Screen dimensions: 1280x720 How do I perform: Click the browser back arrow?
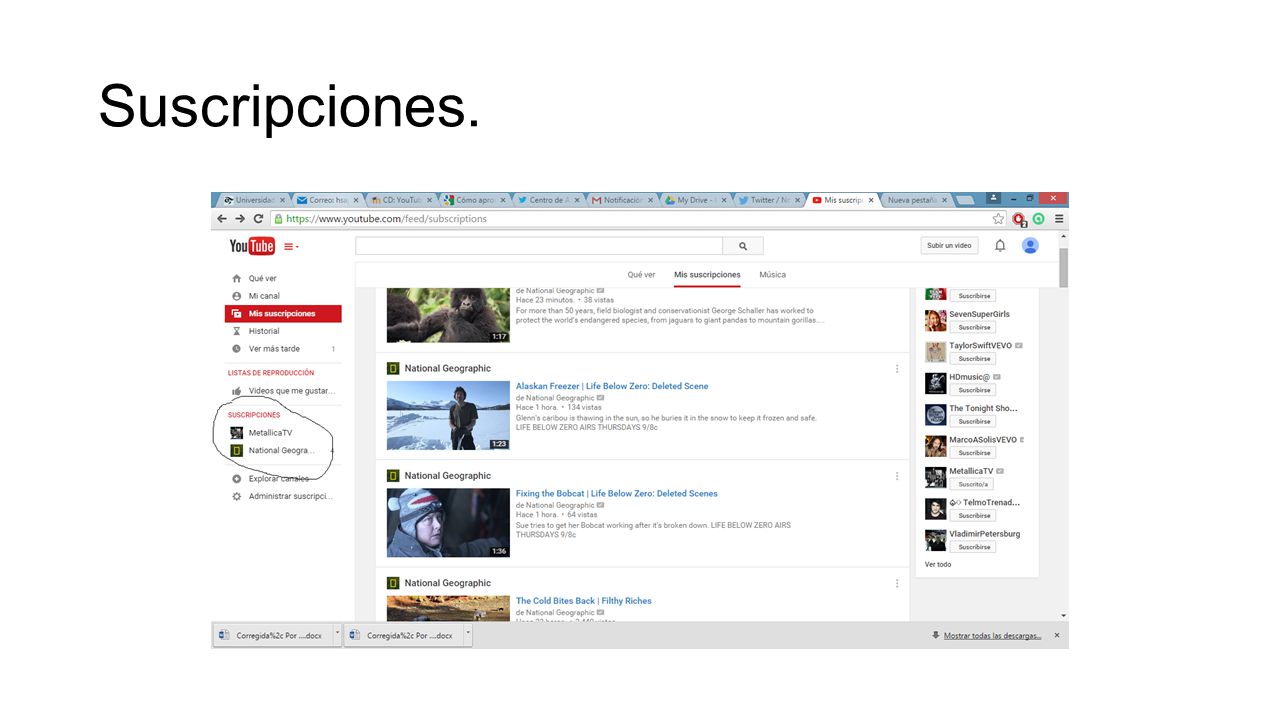pos(222,219)
